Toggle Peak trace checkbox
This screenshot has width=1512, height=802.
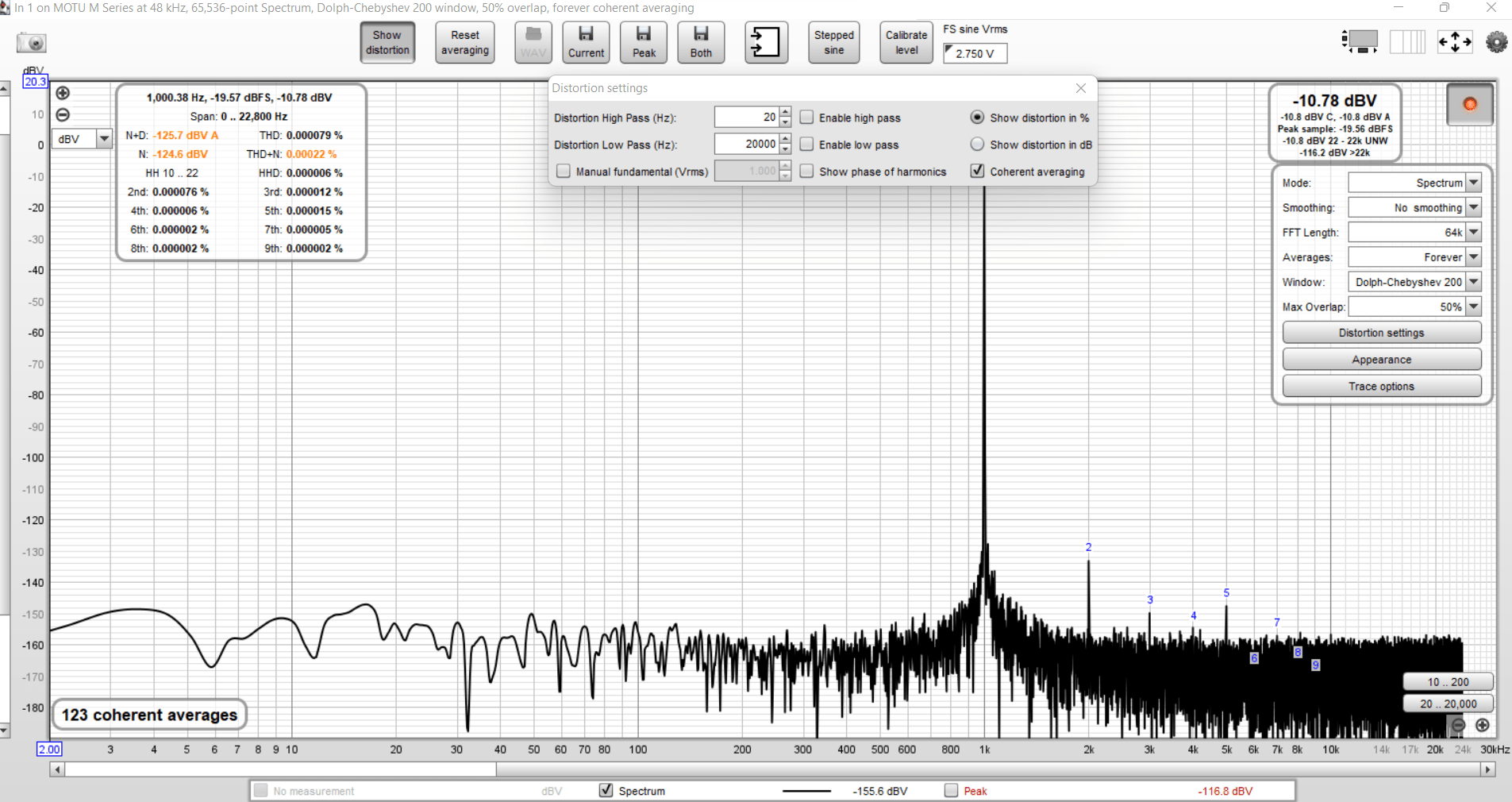[x=951, y=790]
